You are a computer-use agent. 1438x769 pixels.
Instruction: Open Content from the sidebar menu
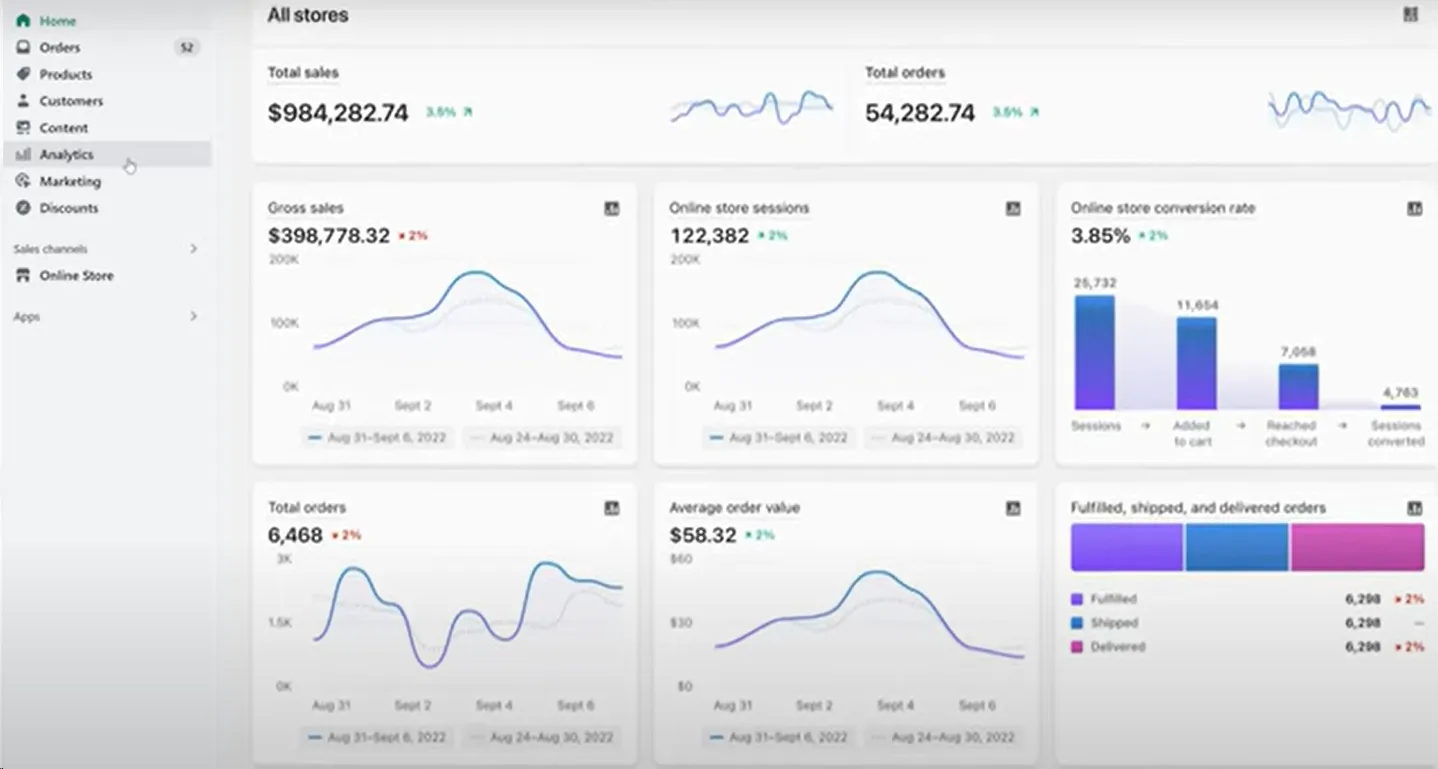tap(62, 127)
